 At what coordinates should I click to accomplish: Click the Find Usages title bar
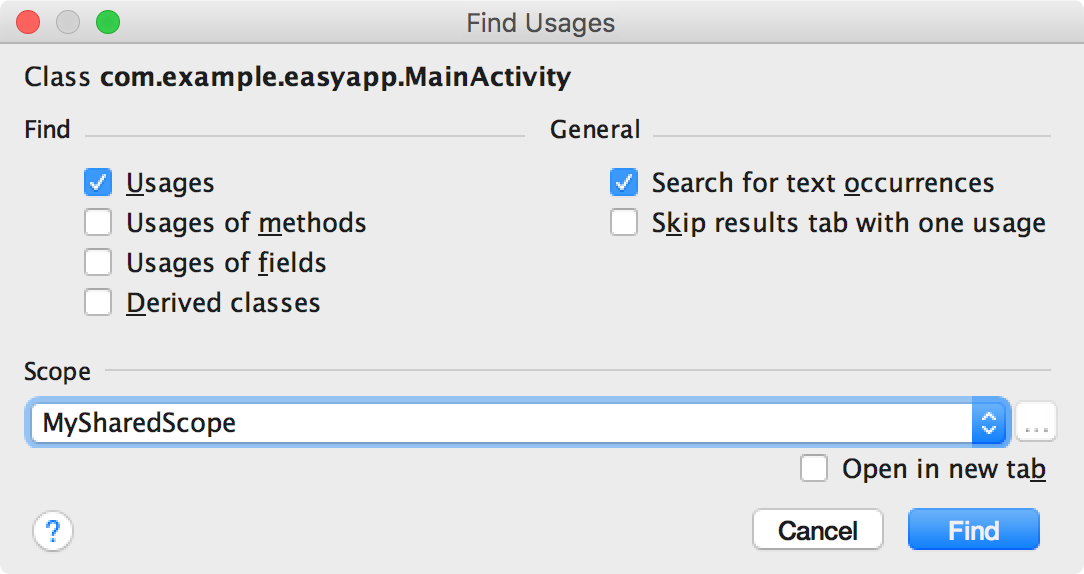541,22
